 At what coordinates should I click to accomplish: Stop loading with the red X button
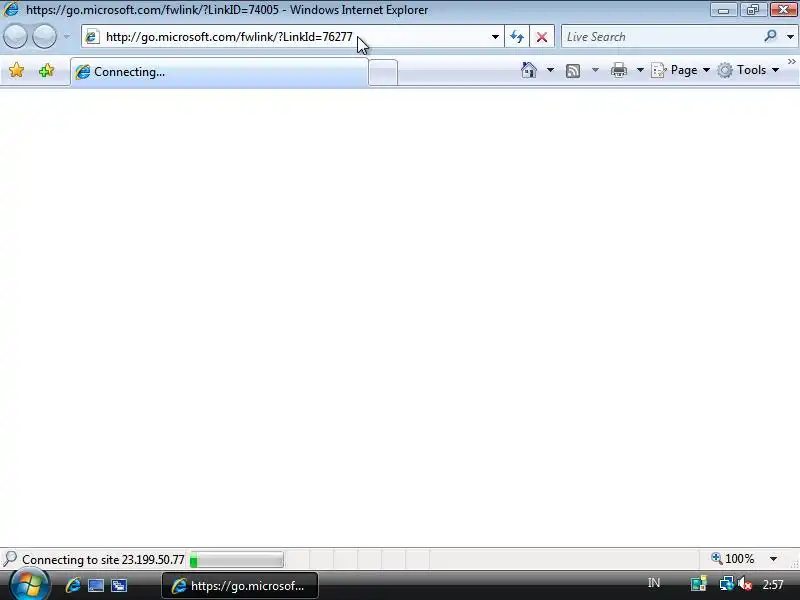click(x=542, y=37)
